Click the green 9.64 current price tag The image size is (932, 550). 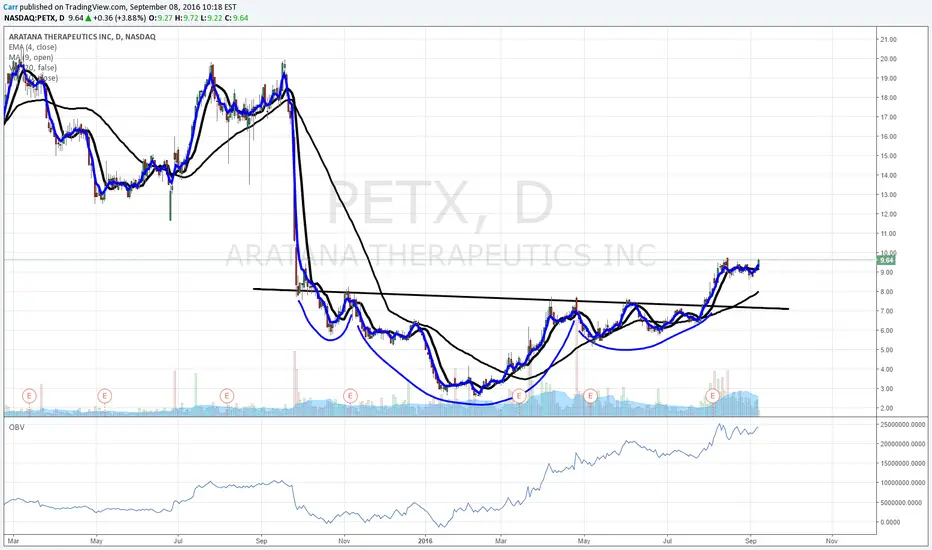[886, 260]
